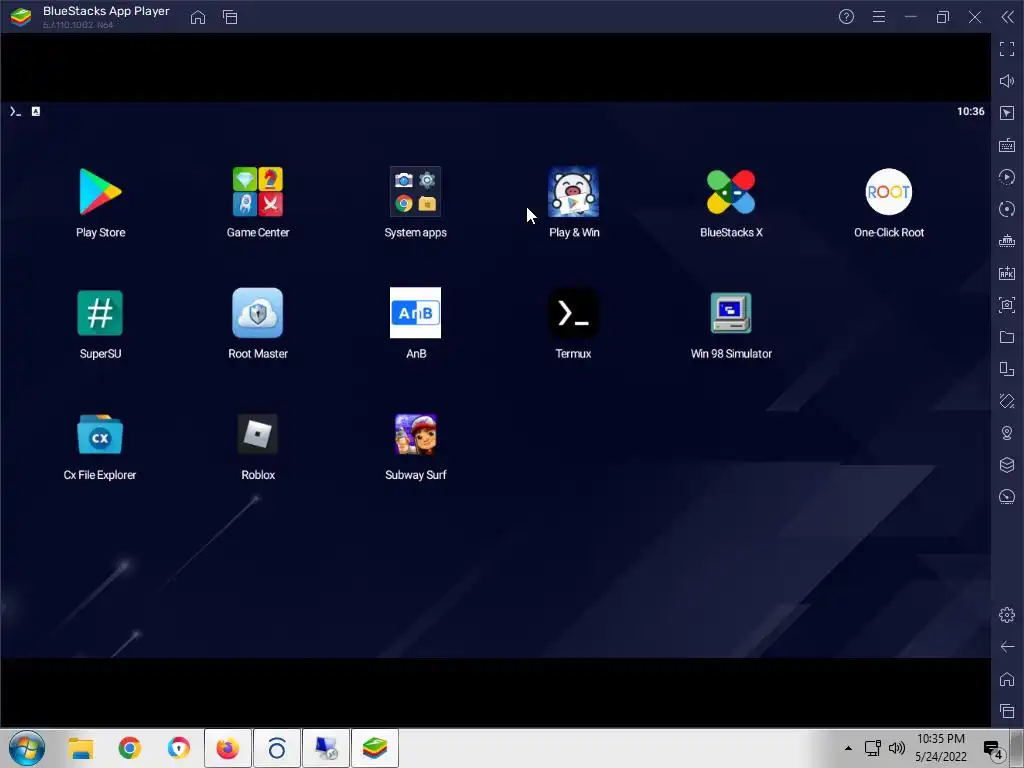Viewport: 1024px width, 768px height.
Task: Open the eco mode sidebar icon
Action: pyautogui.click(x=1007, y=497)
